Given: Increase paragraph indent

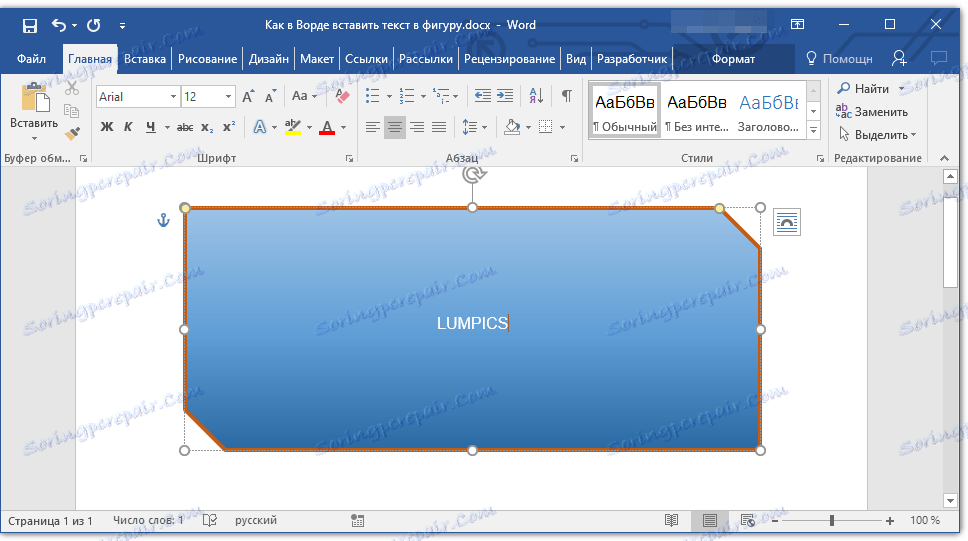Looking at the screenshot, I should click(505, 96).
